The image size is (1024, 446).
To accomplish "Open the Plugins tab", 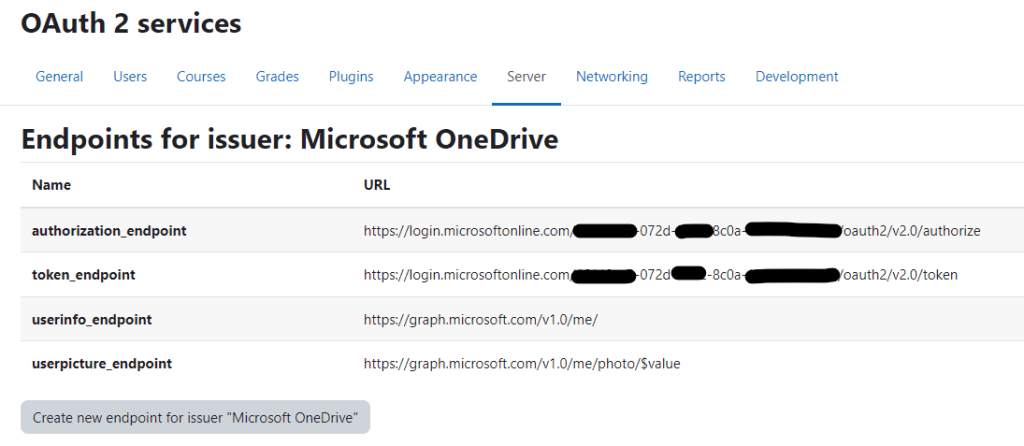I will coord(351,77).
